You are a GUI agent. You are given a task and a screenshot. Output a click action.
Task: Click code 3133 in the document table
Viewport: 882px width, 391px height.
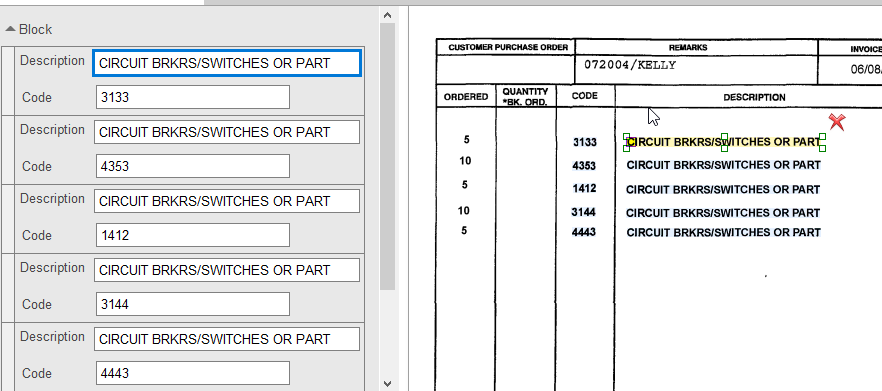[584, 142]
